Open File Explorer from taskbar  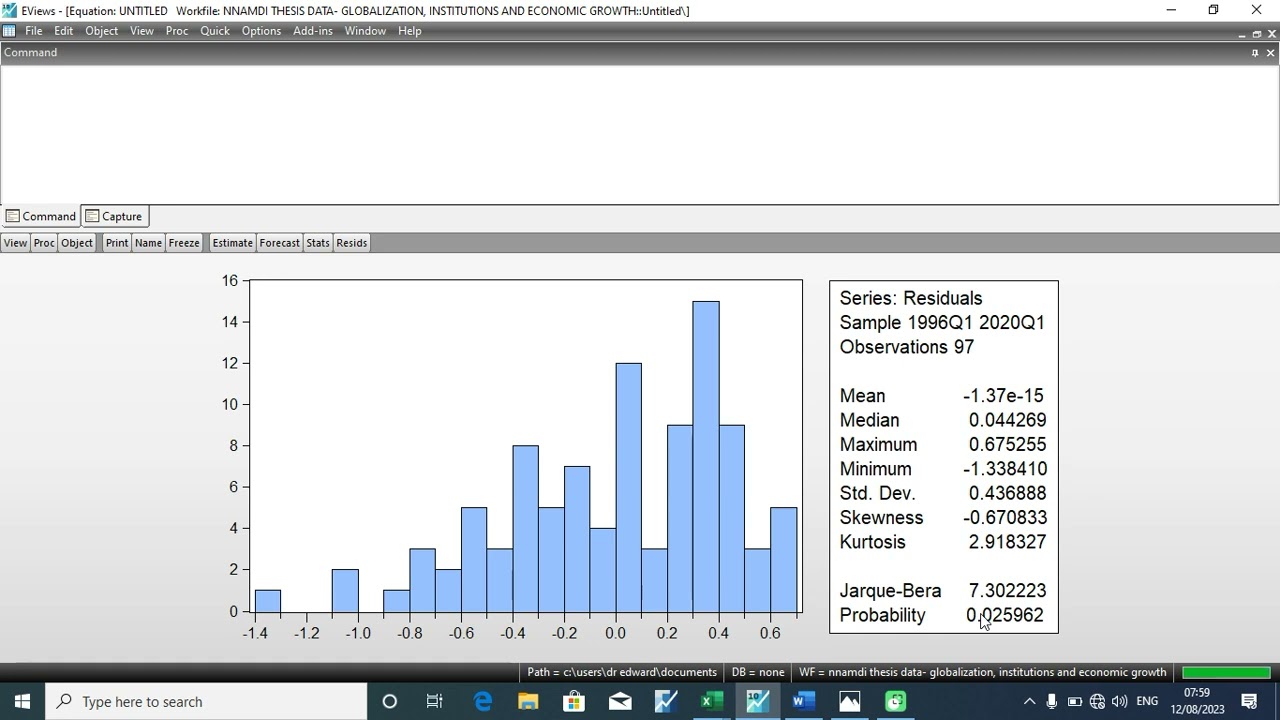(x=528, y=702)
